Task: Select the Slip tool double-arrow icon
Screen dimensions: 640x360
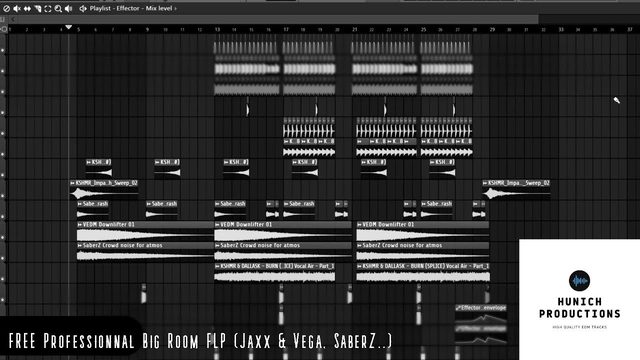Action: (x=27, y=8)
